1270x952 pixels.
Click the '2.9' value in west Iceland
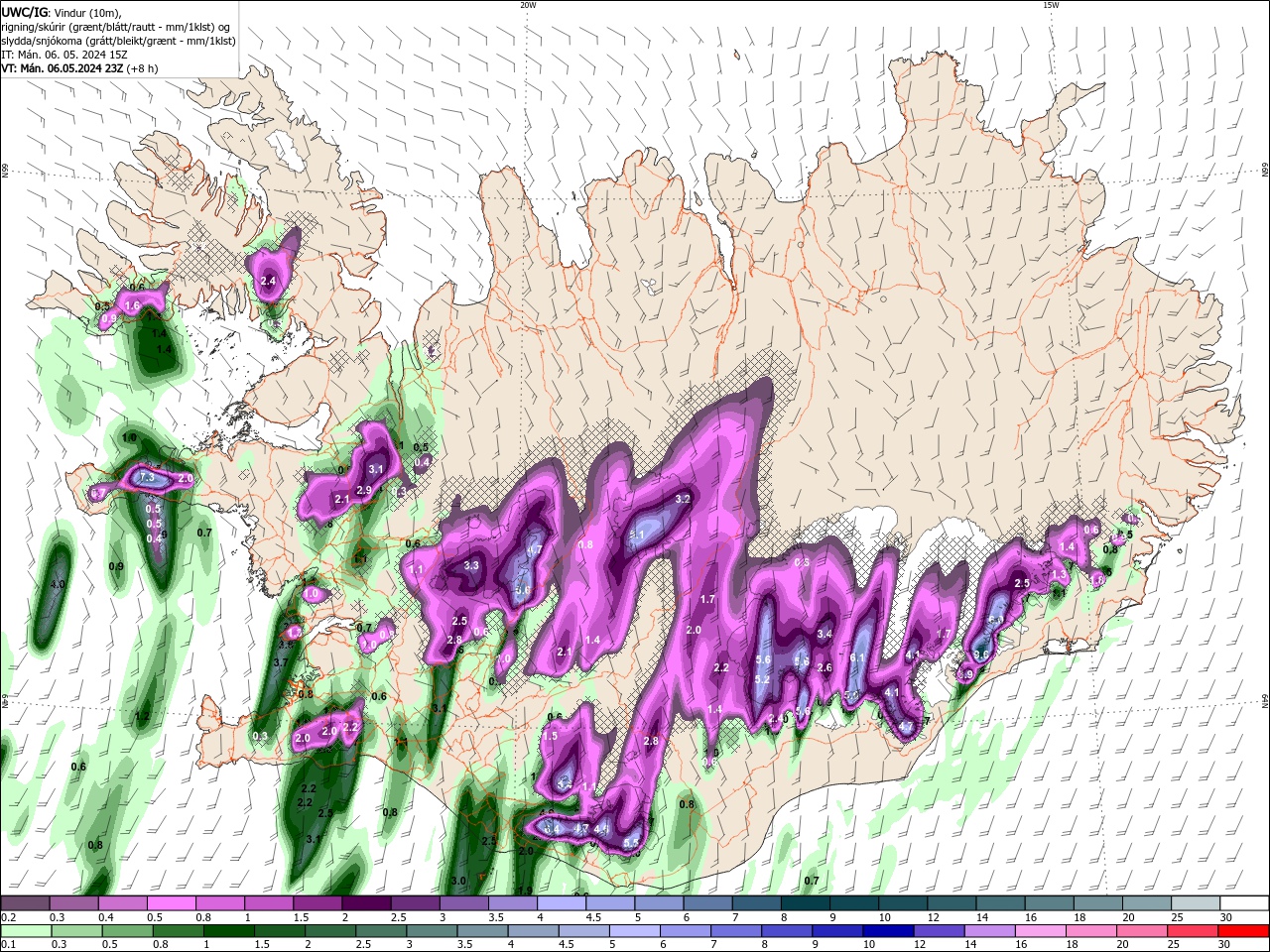(x=364, y=491)
